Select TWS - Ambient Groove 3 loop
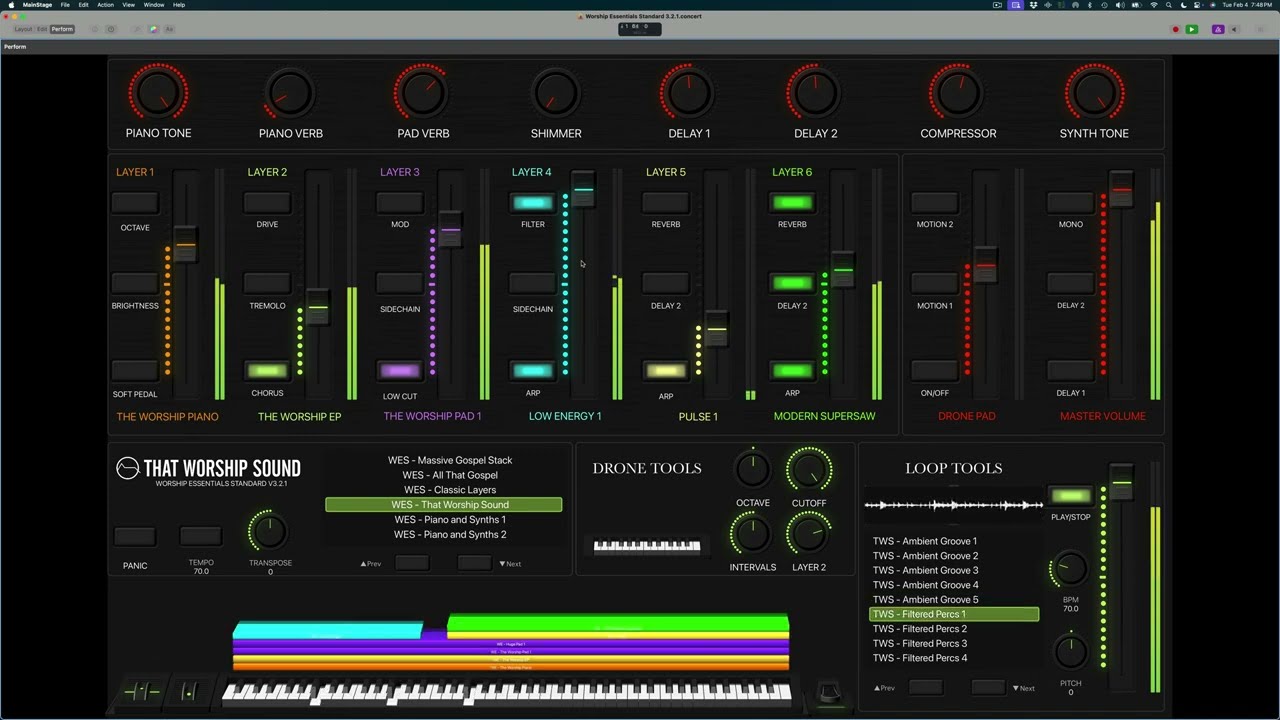Screen dimensions: 1280x720 [925, 570]
